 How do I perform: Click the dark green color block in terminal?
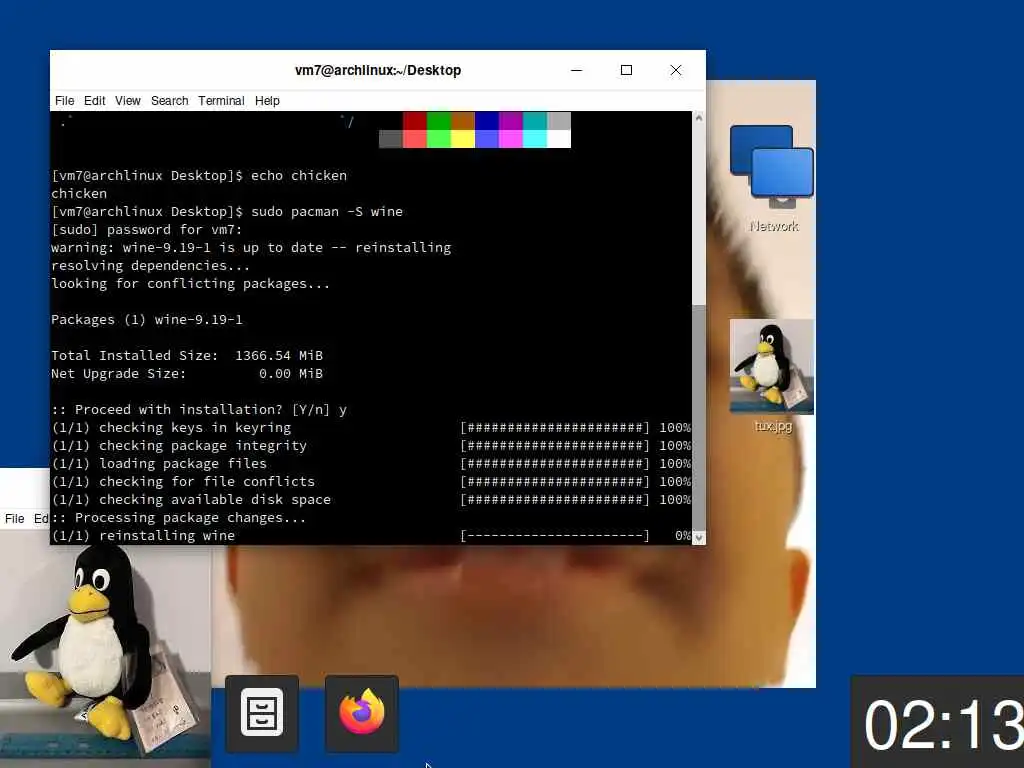tap(439, 121)
